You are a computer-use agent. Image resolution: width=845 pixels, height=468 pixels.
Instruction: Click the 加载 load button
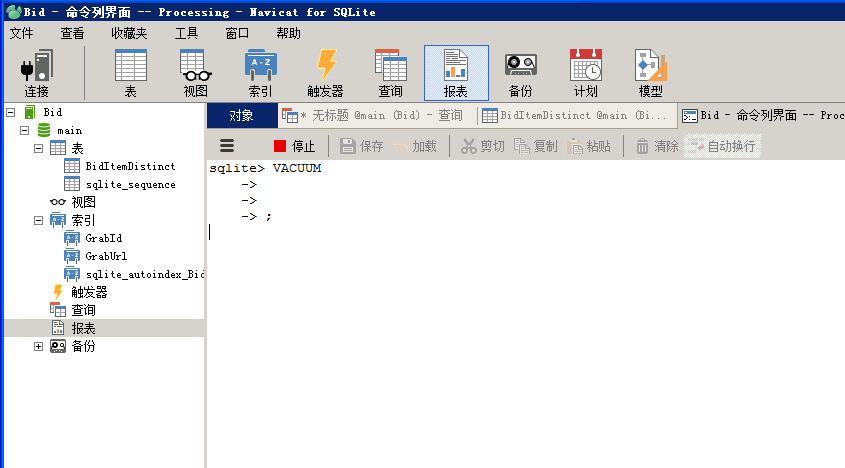tap(415, 146)
